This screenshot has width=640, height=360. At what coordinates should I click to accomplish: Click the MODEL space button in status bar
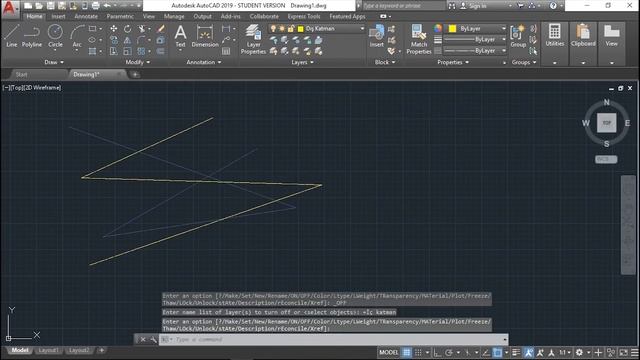tap(388, 352)
